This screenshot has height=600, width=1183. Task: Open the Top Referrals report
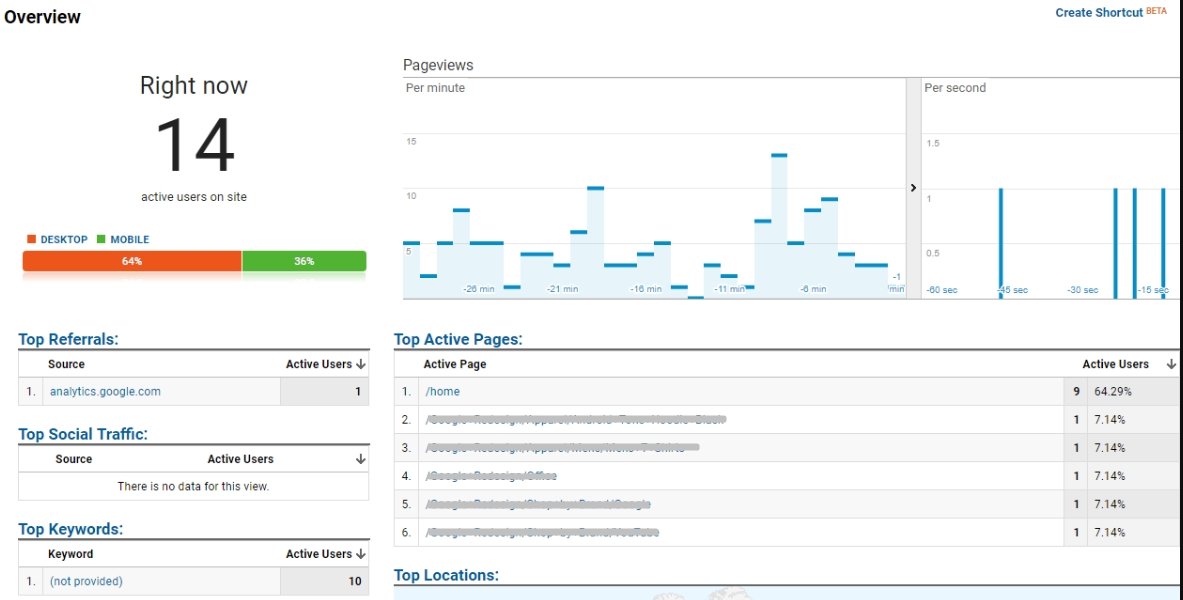[x=68, y=340]
